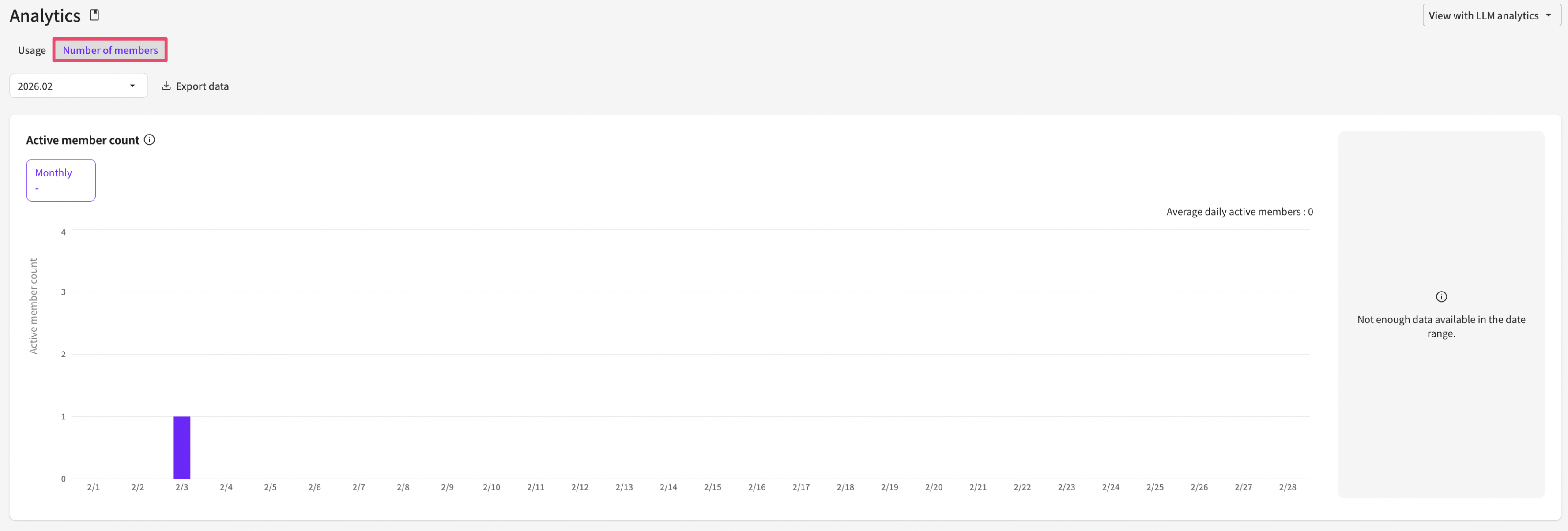This screenshot has height=531, width=1568.
Task: Select the Number of members tab
Action: [110, 50]
